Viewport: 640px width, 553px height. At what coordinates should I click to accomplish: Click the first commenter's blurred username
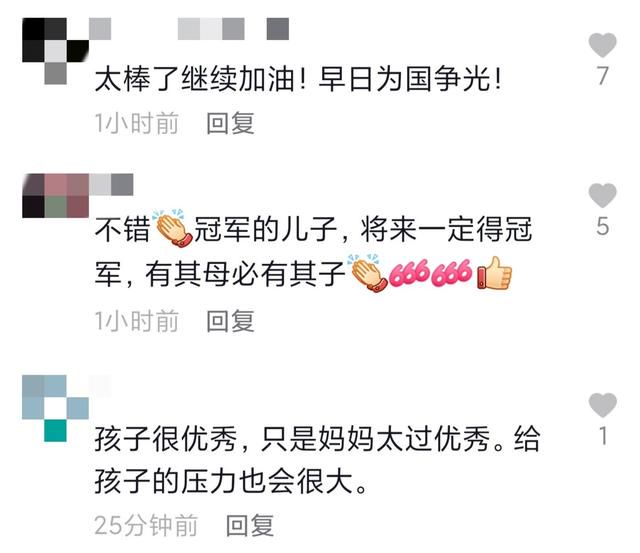[189, 29]
